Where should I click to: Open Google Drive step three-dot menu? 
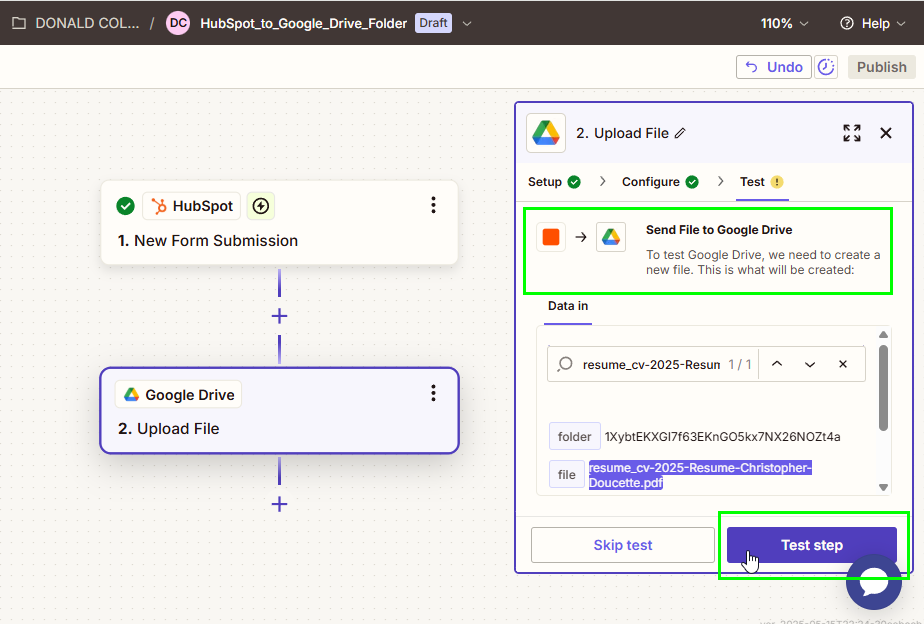[434, 393]
